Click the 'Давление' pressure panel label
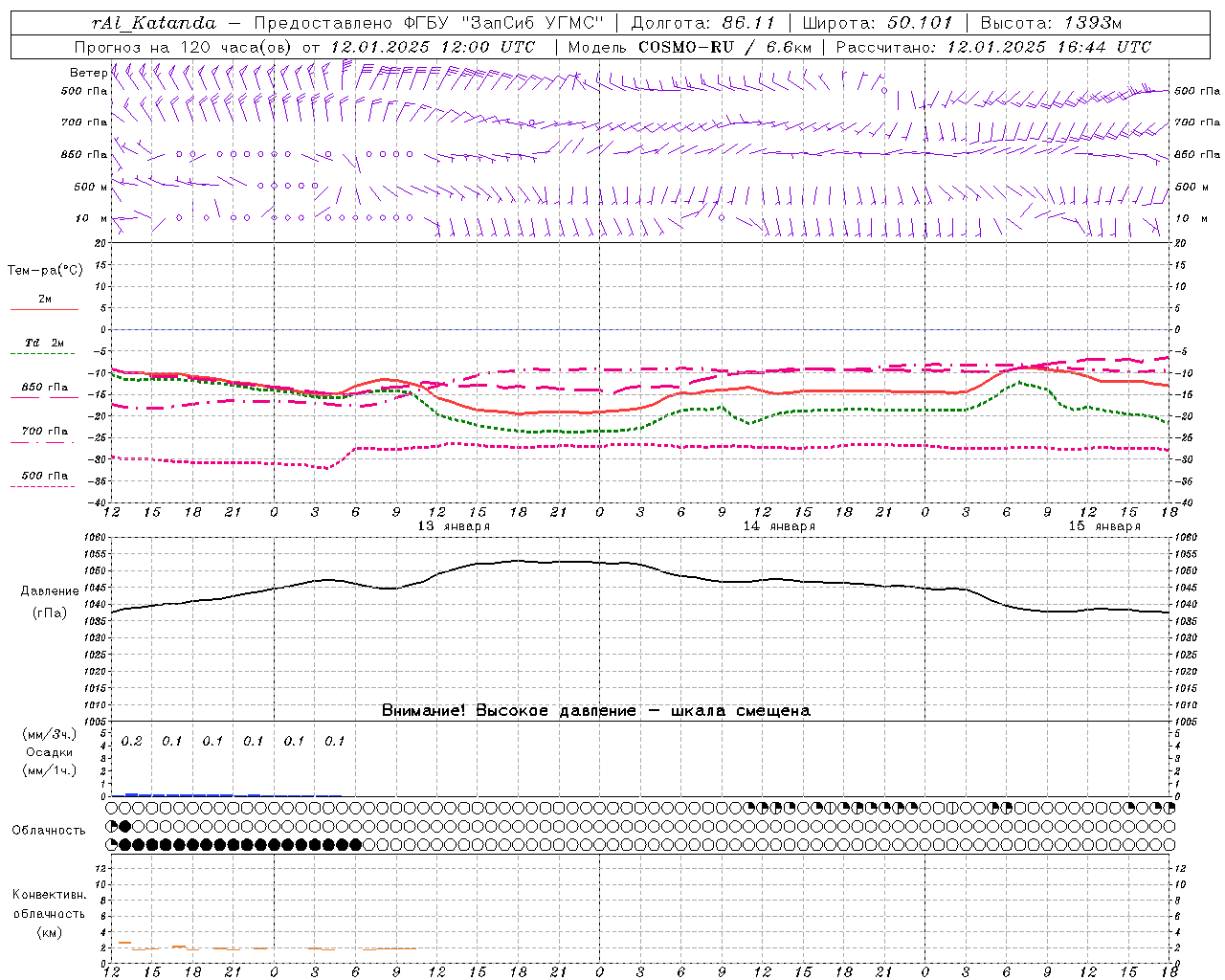This screenshot has width=1225, height=980. click(50, 591)
